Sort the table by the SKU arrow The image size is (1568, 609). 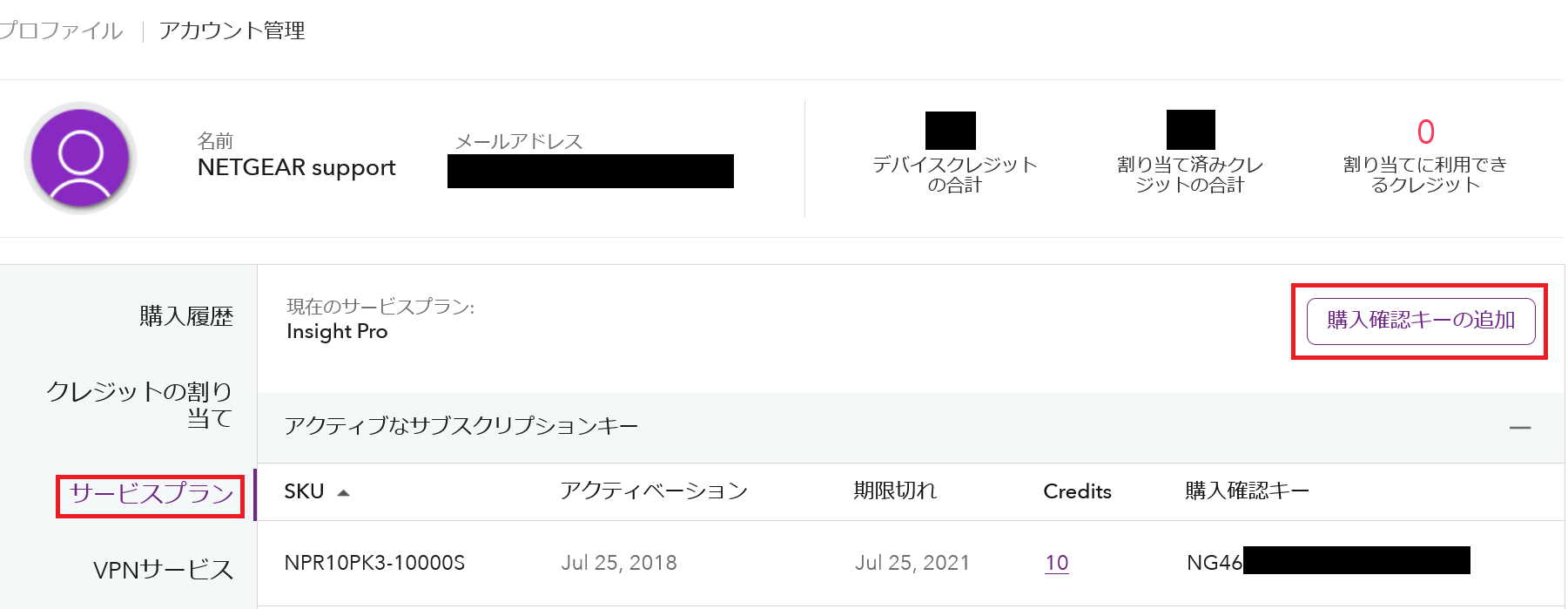click(344, 493)
